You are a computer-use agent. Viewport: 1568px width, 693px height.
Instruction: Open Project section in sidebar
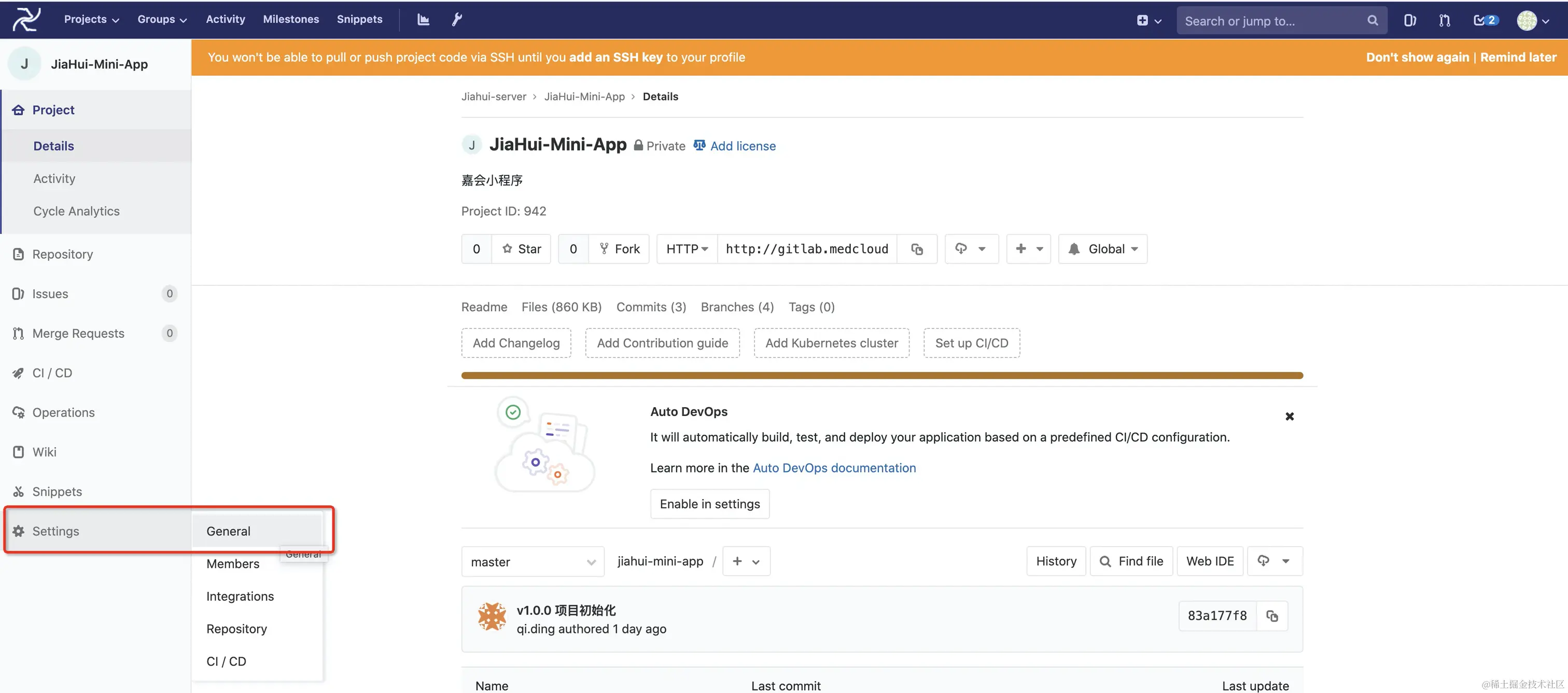point(96,109)
